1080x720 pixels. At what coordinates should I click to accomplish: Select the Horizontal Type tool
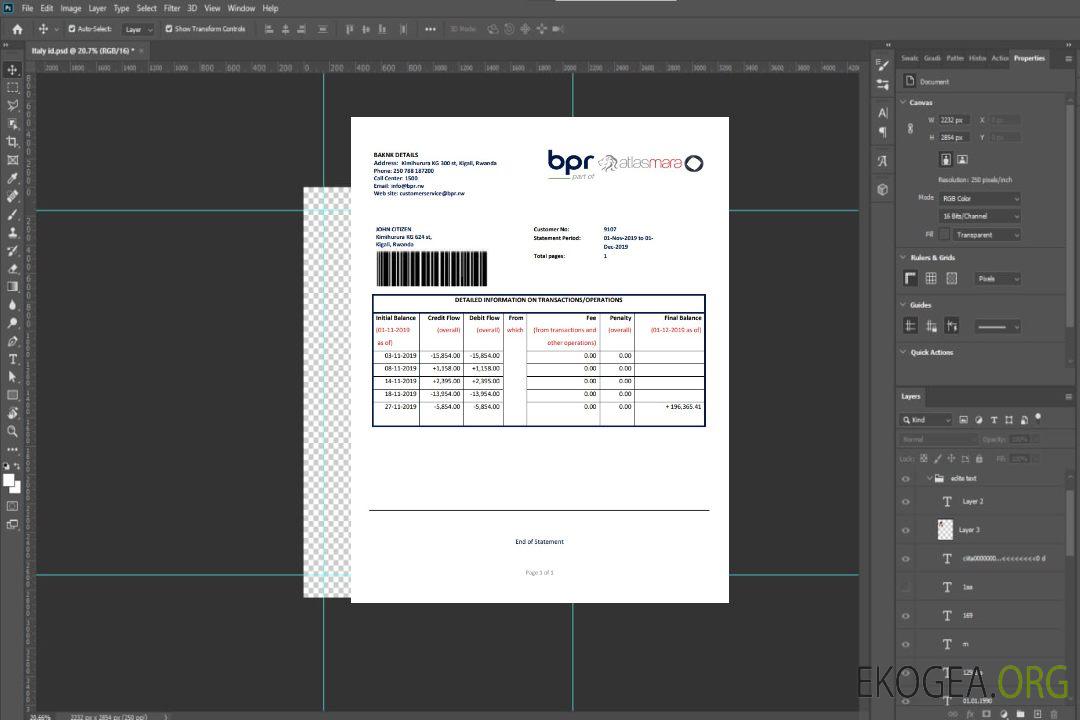coord(12,359)
